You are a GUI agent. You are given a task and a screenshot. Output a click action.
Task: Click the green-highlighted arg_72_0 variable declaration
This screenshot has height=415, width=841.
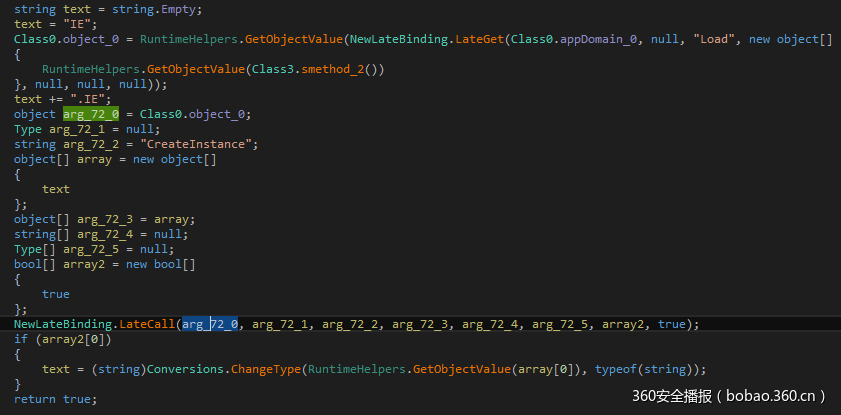click(91, 114)
